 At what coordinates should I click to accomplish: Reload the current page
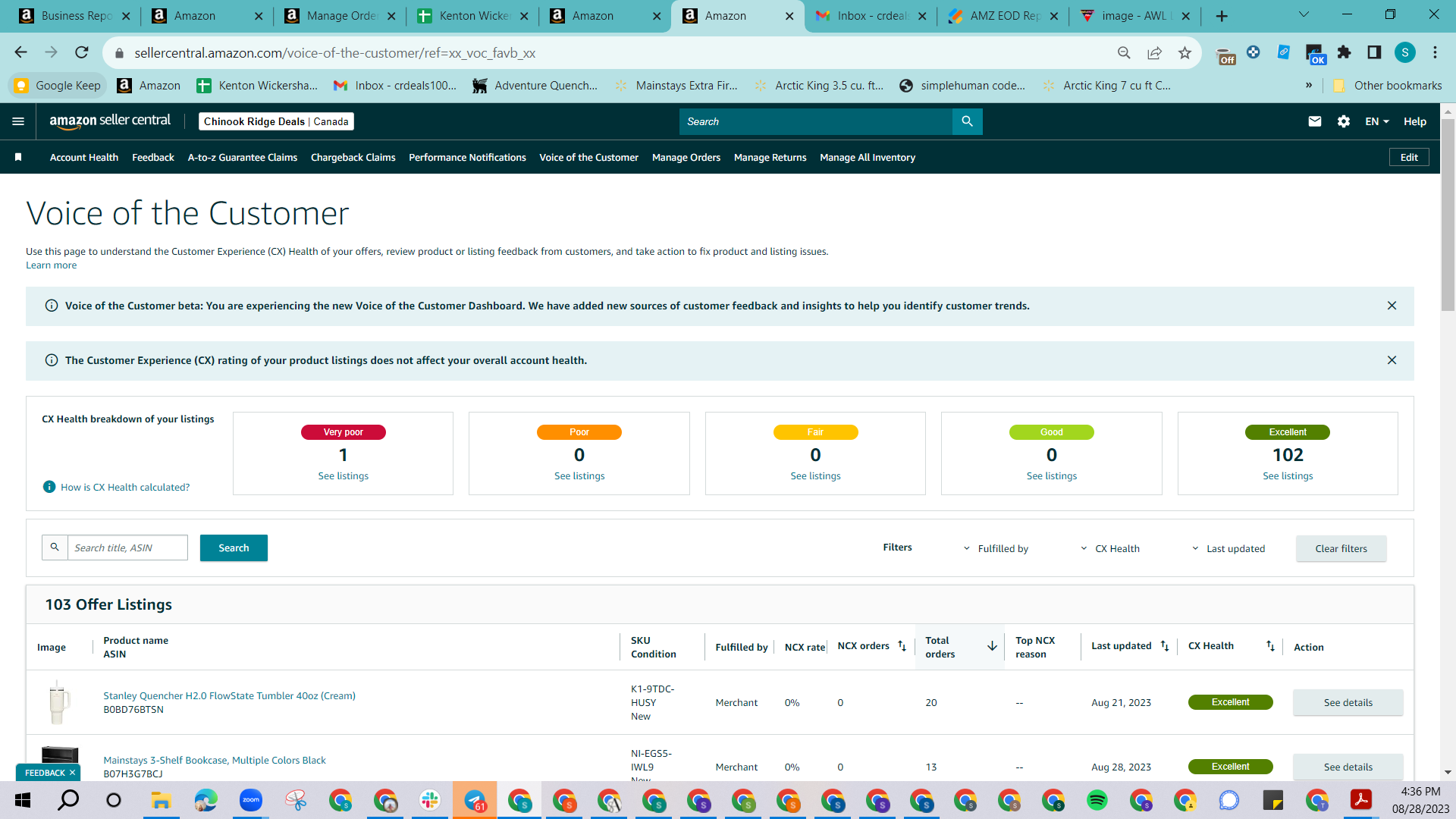click(x=82, y=52)
